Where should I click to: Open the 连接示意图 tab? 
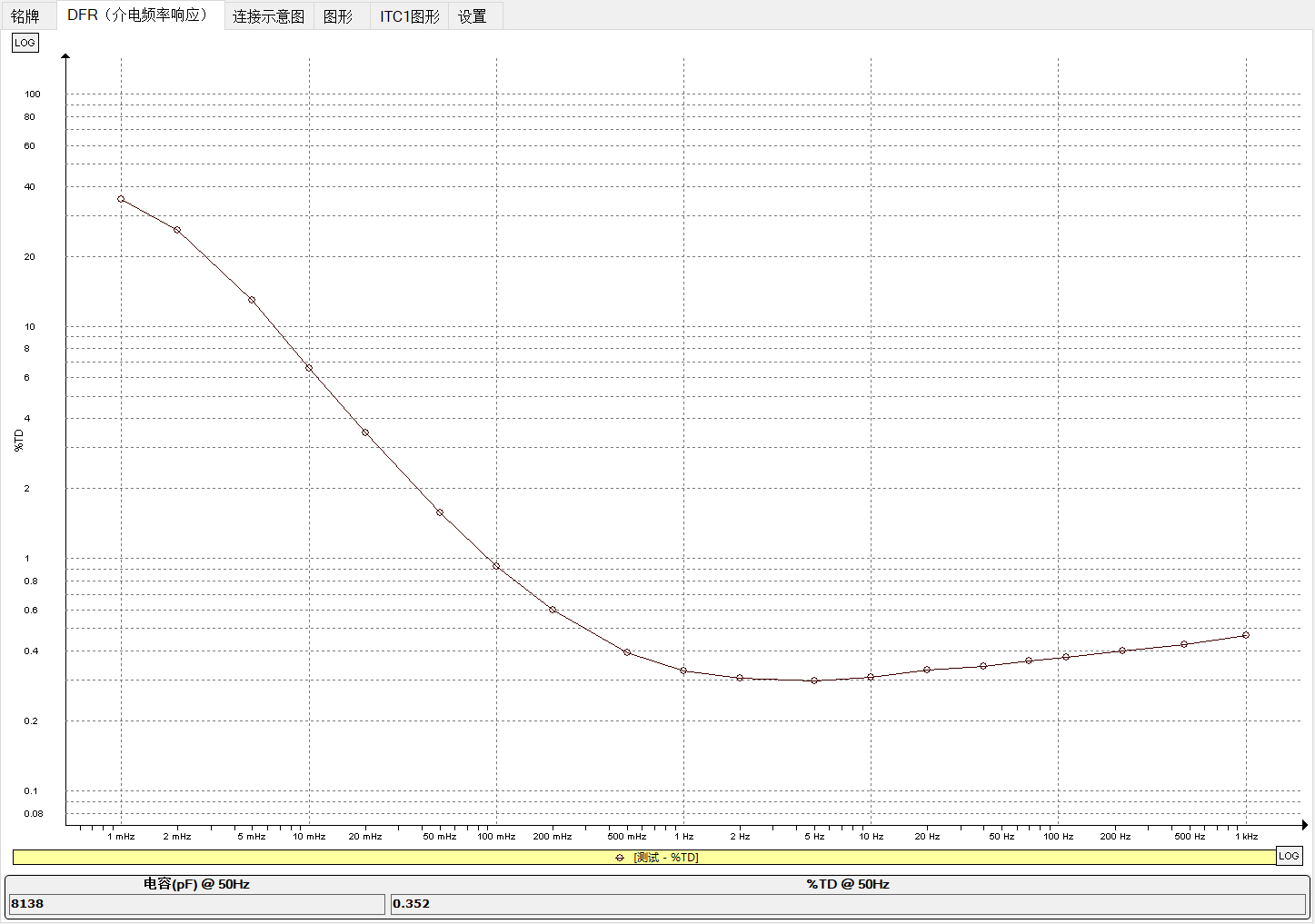coord(268,15)
